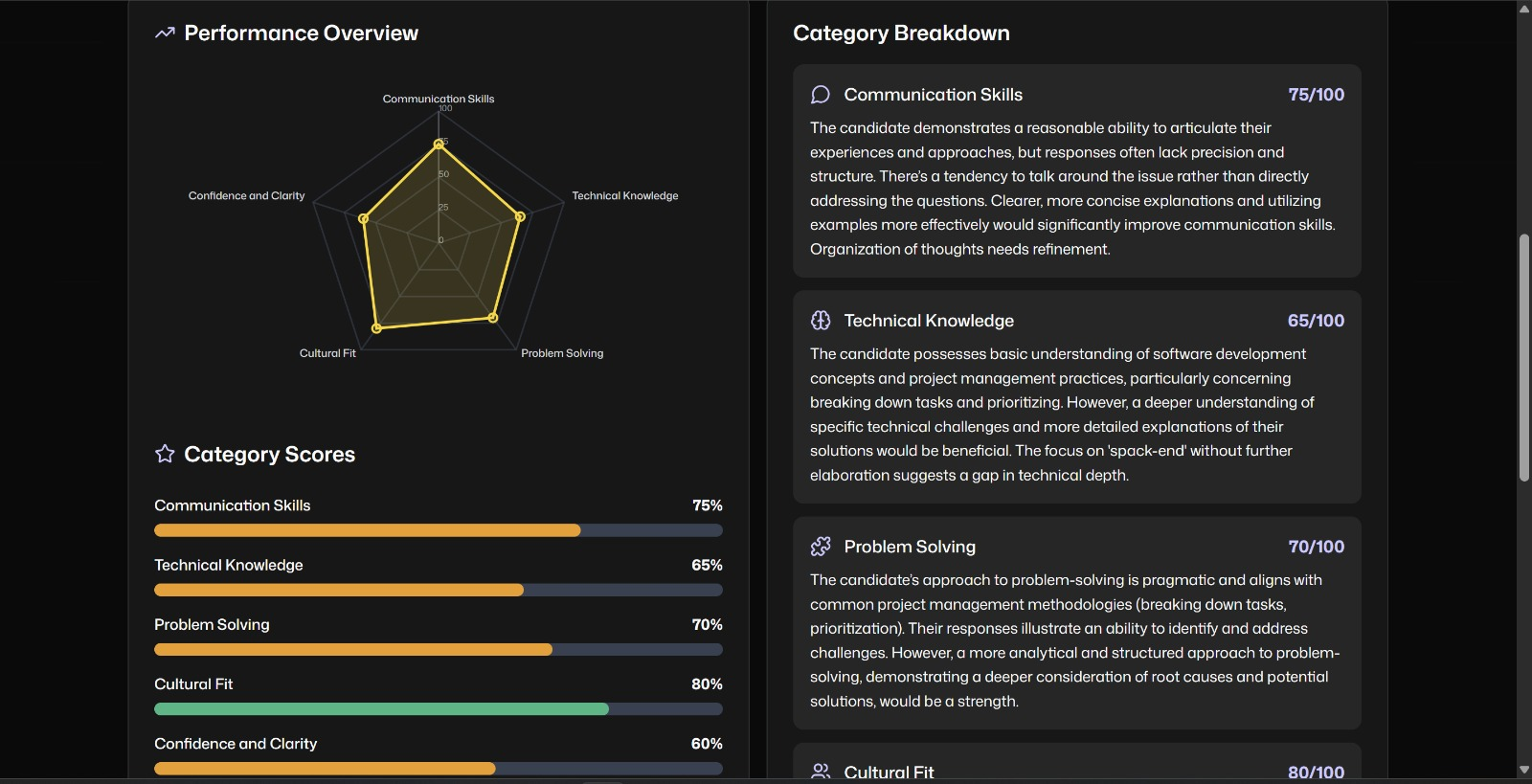
Task: Click the radar chart's Communication Skills data point
Action: coord(439,144)
